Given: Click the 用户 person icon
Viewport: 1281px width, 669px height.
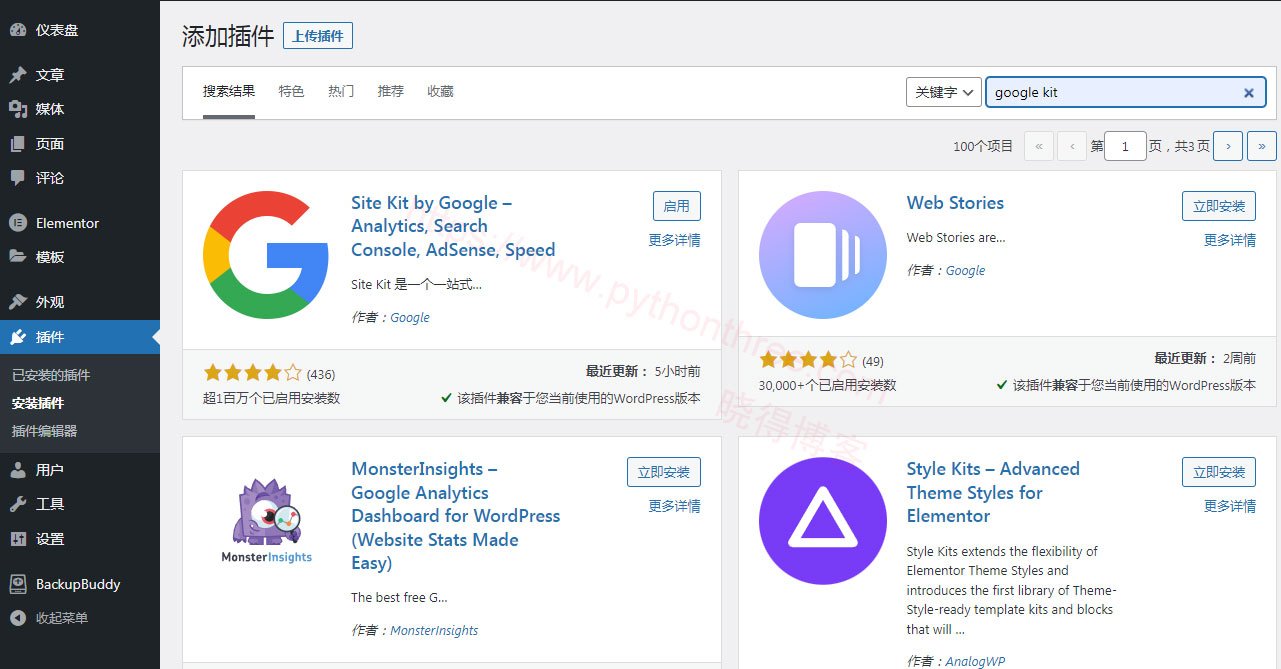Looking at the screenshot, I should click(18, 470).
